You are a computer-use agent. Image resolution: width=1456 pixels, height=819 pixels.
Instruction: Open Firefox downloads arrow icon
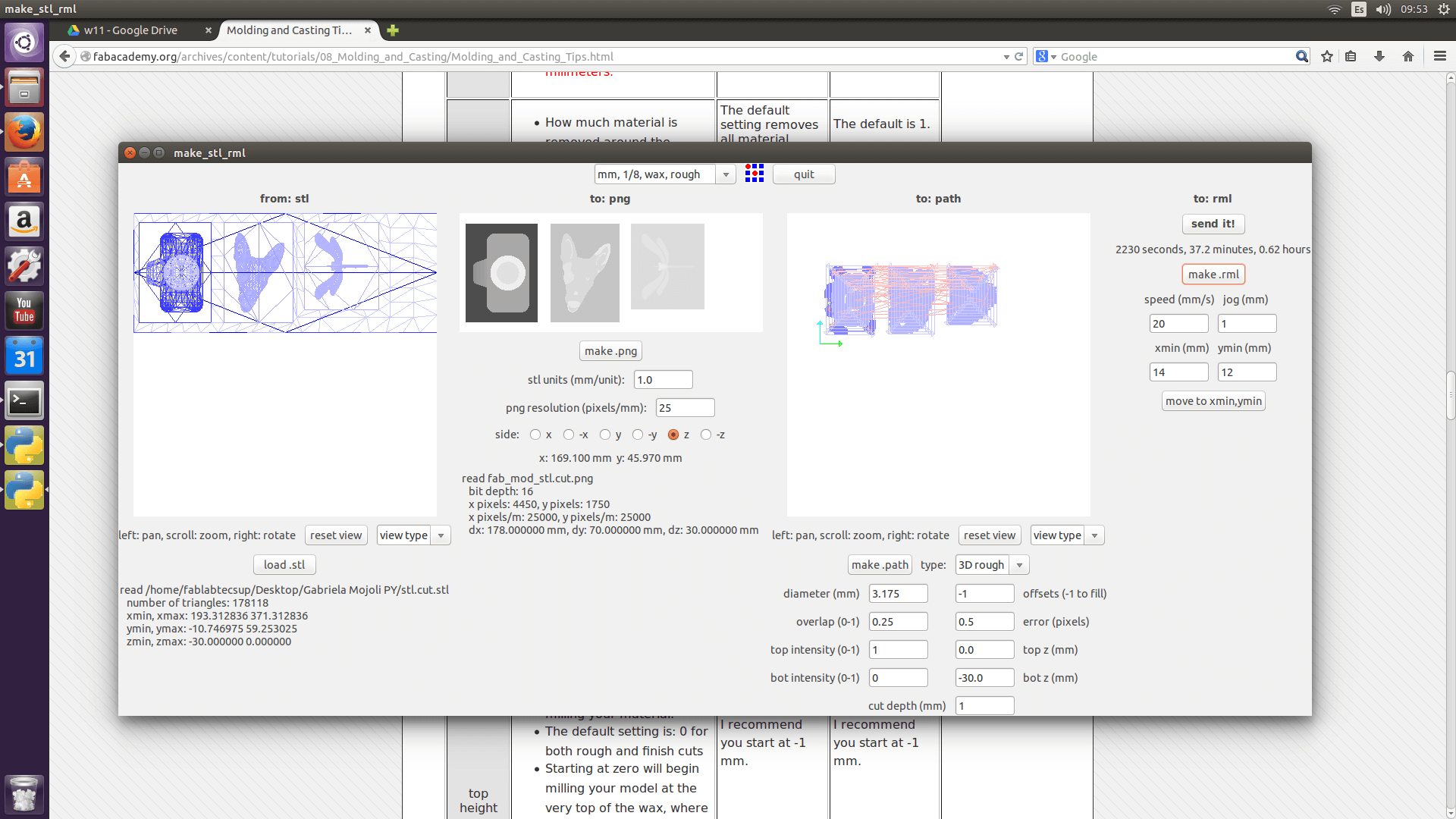1379,56
